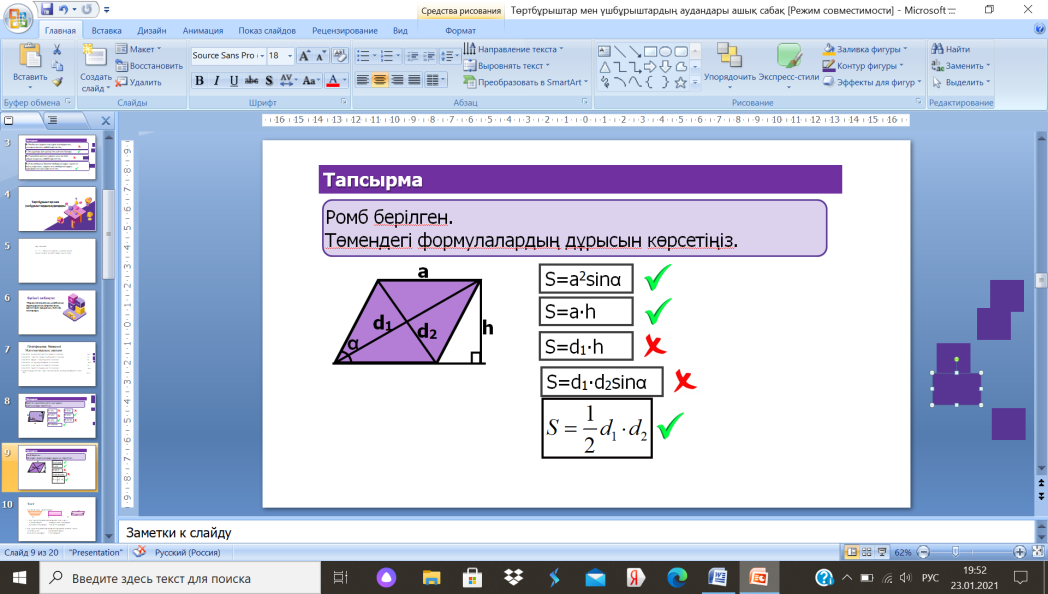Open Экспресс-стили quick styles
The image size is (1048, 594).
(789, 63)
